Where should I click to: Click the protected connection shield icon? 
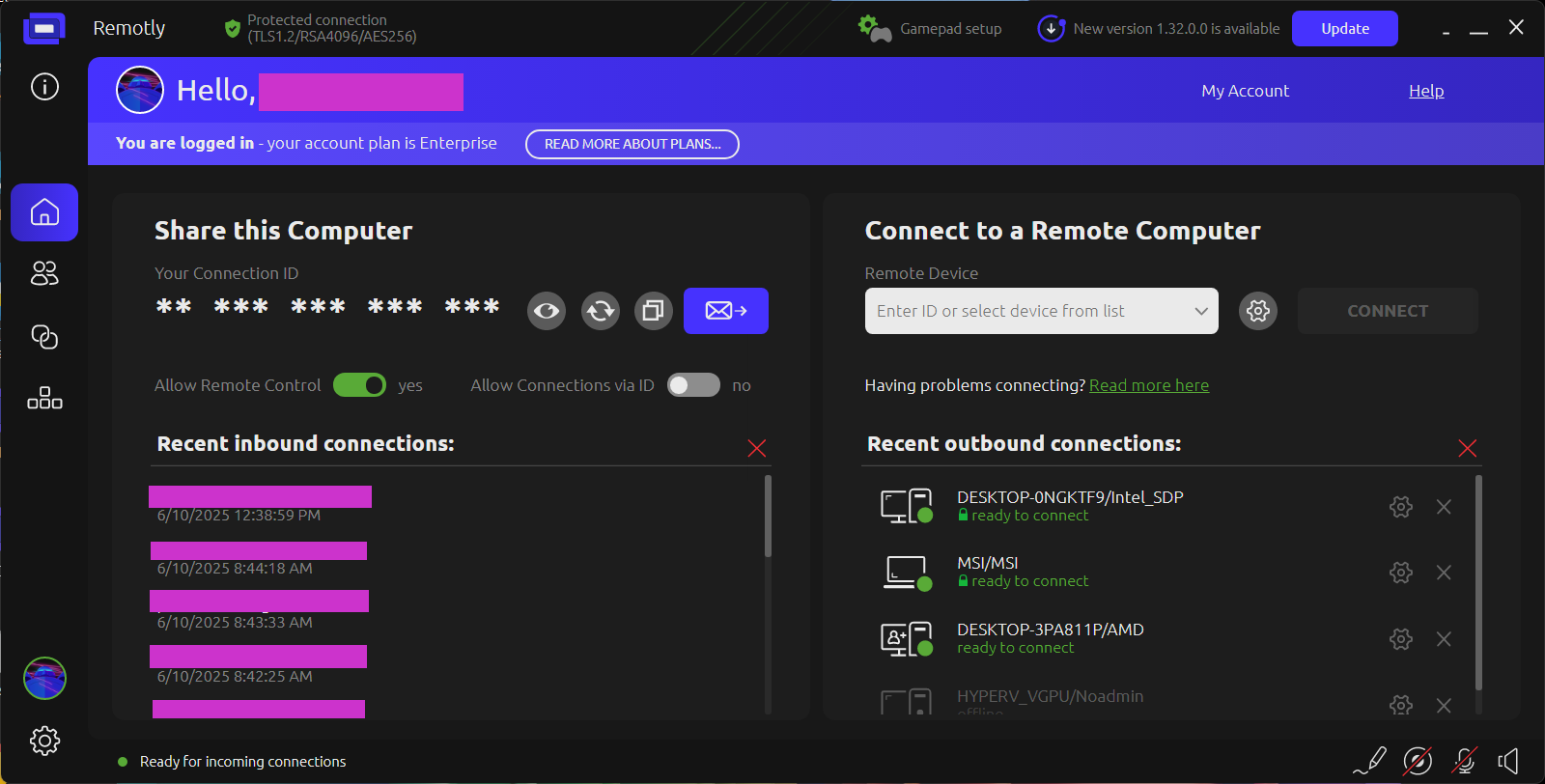[x=232, y=29]
